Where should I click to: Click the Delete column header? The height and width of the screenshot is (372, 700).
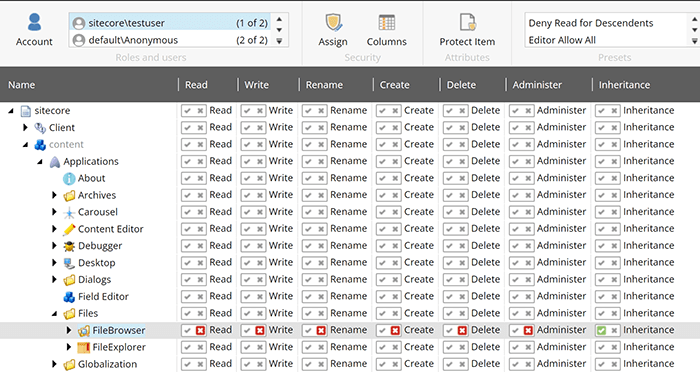461,85
